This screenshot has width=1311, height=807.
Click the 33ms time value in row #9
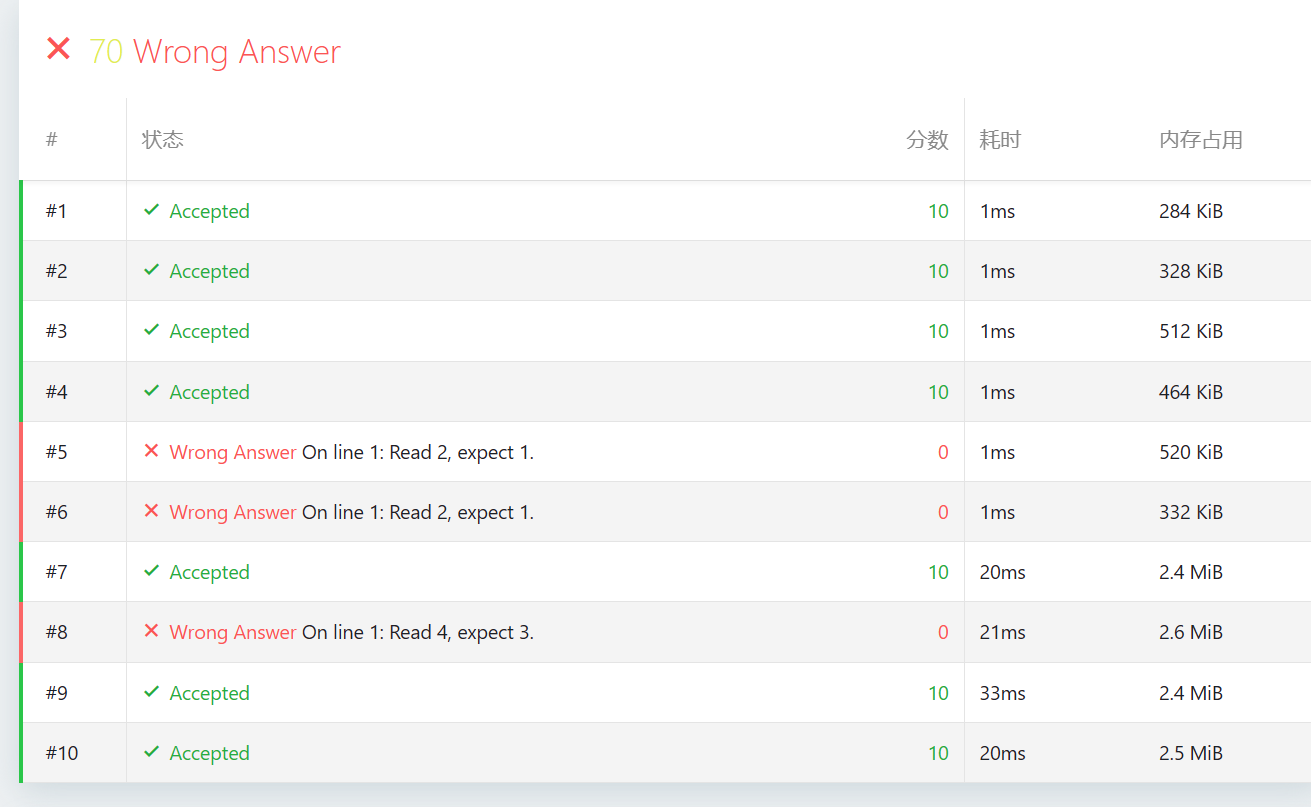coord(1002,693)
